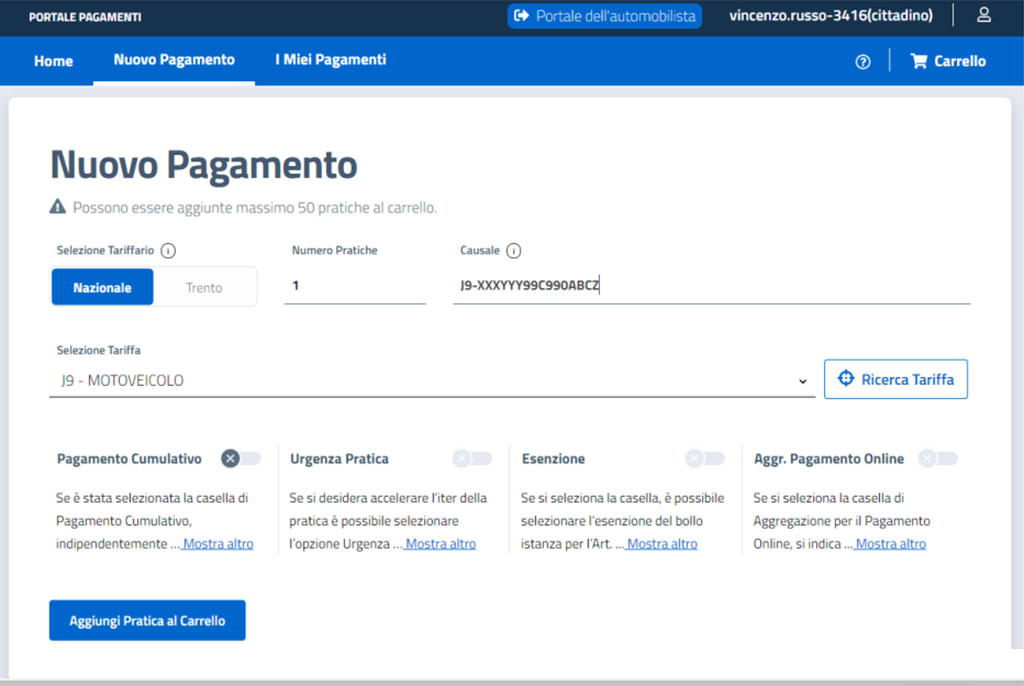This screenshot has height=686, width=1024.
Task: Toggle Esenzione switch
Action: [705, 459]
